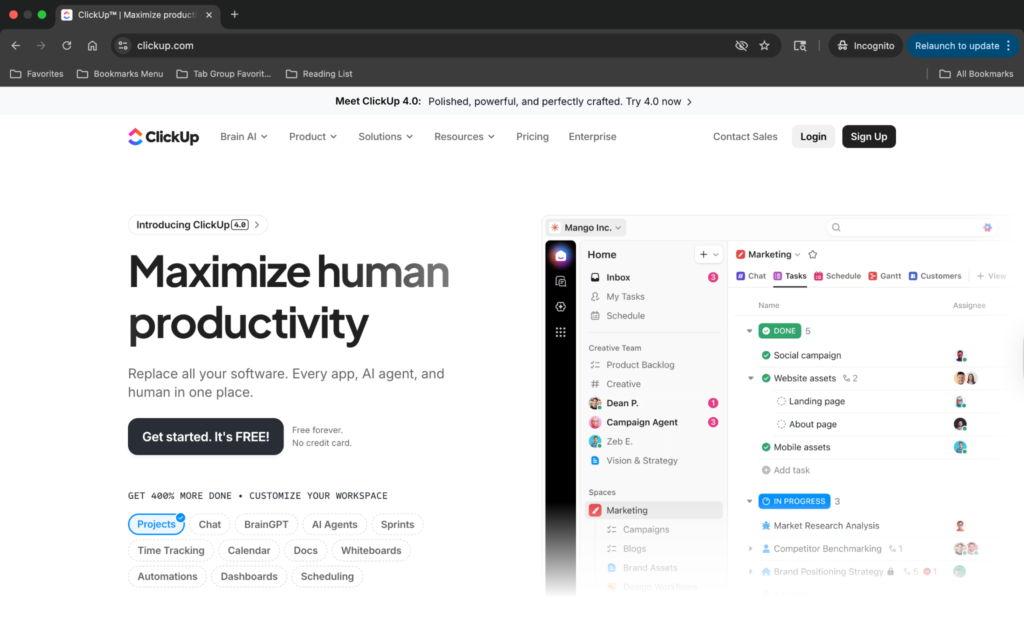1024x640 pixels.
Task: Open a new browser tab
Action: click(234, 14)
